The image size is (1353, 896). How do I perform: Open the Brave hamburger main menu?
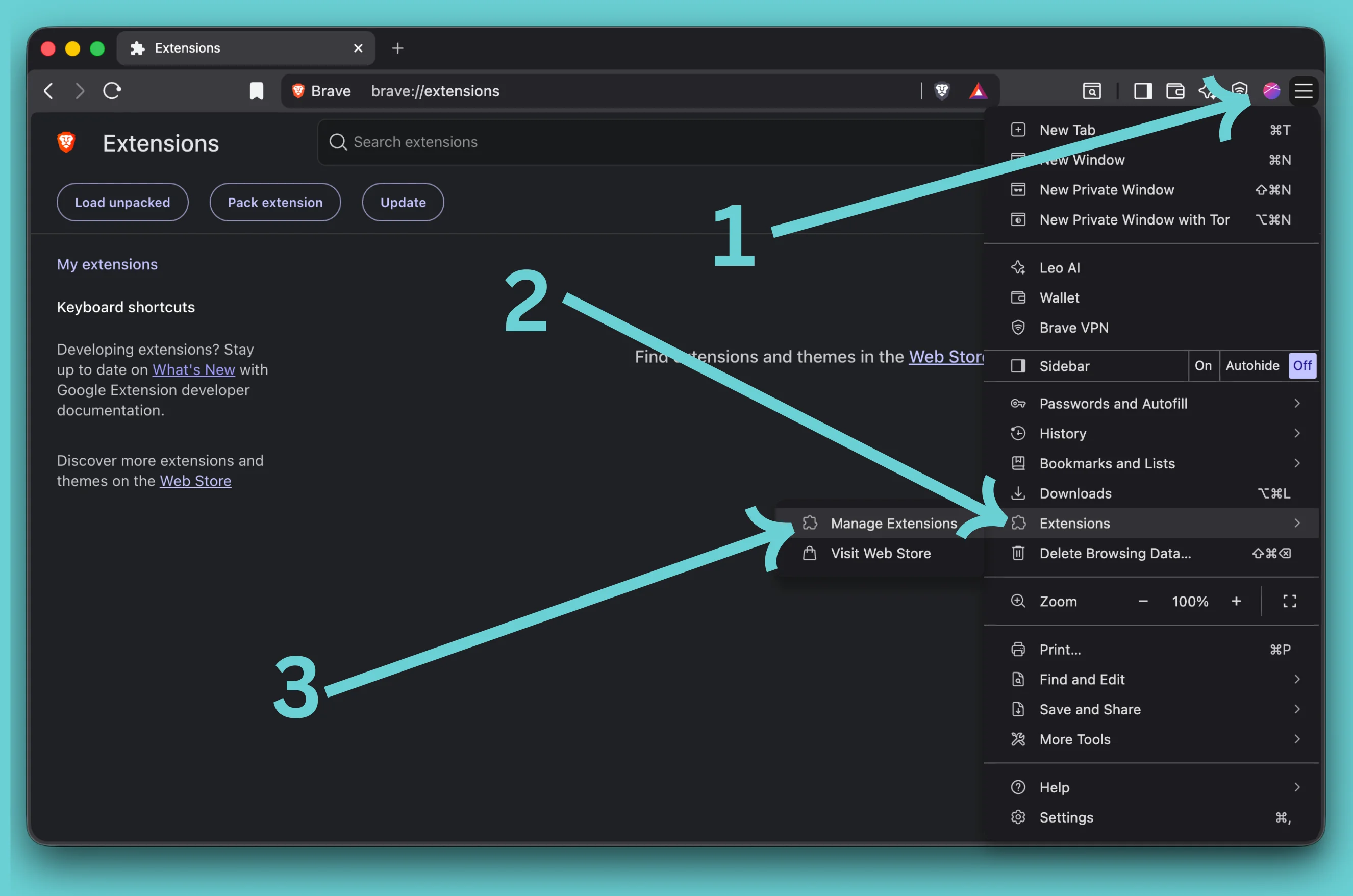point(1304,91)
